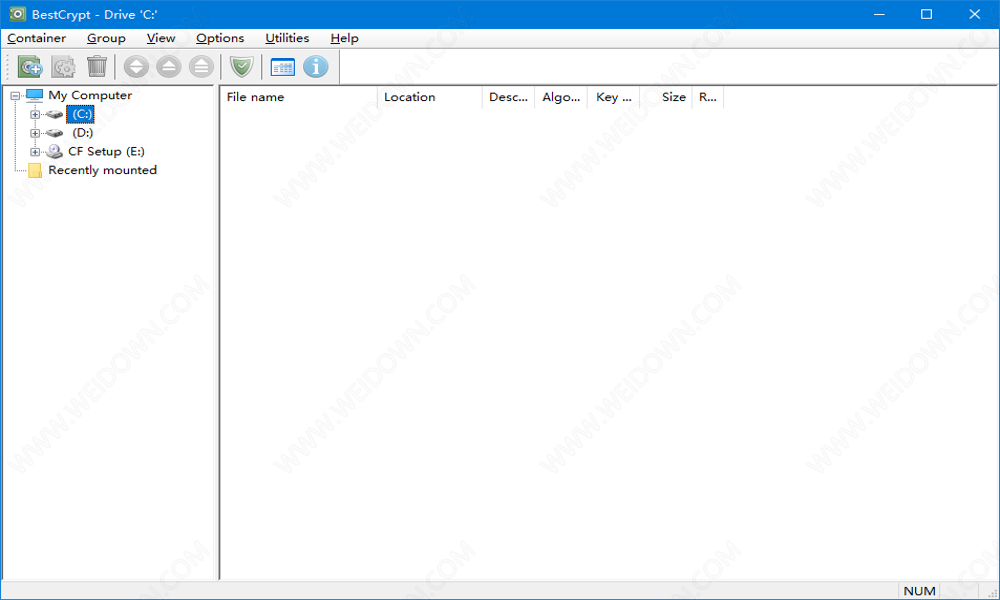Open the Help menu
This screenshot has height=600, width=1000.
tap(344, 38)
